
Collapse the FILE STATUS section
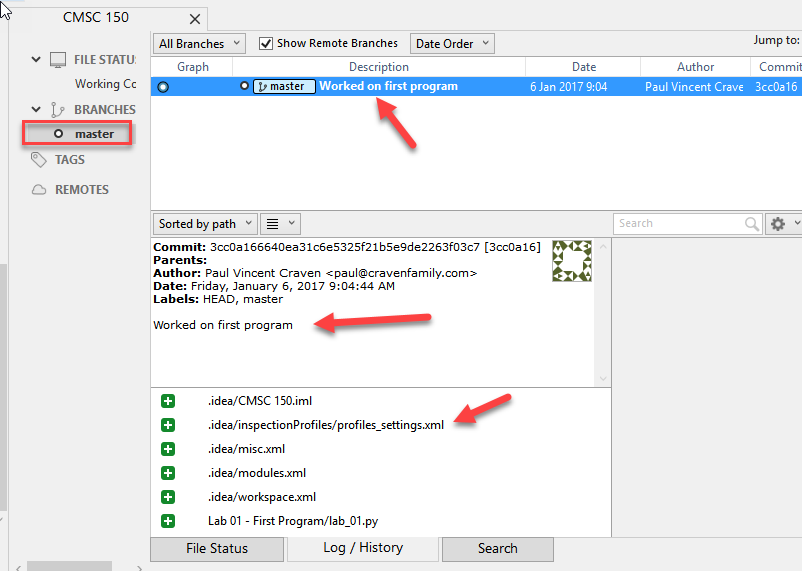click(36, 59)
